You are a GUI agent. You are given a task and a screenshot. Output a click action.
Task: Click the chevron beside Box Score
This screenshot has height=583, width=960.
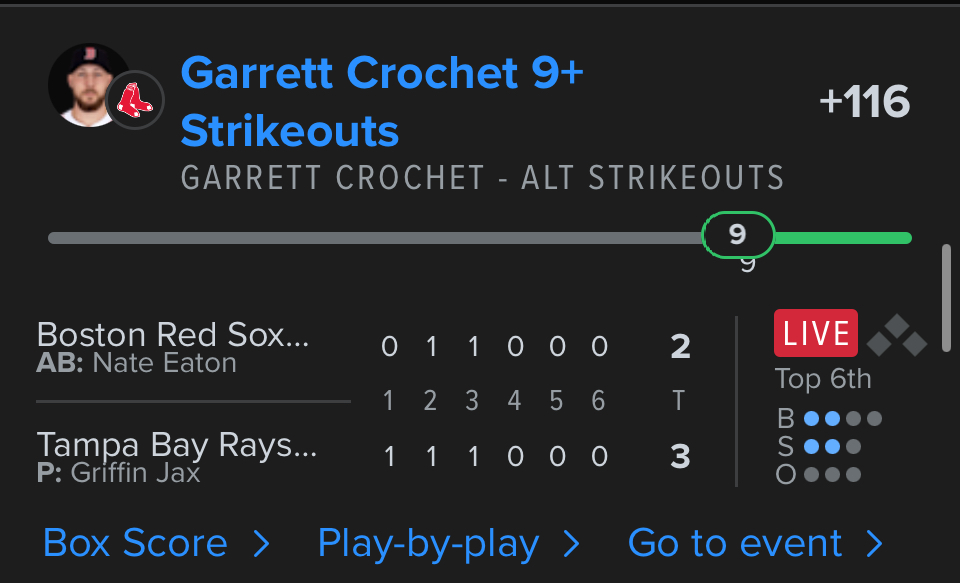(261, 543)
